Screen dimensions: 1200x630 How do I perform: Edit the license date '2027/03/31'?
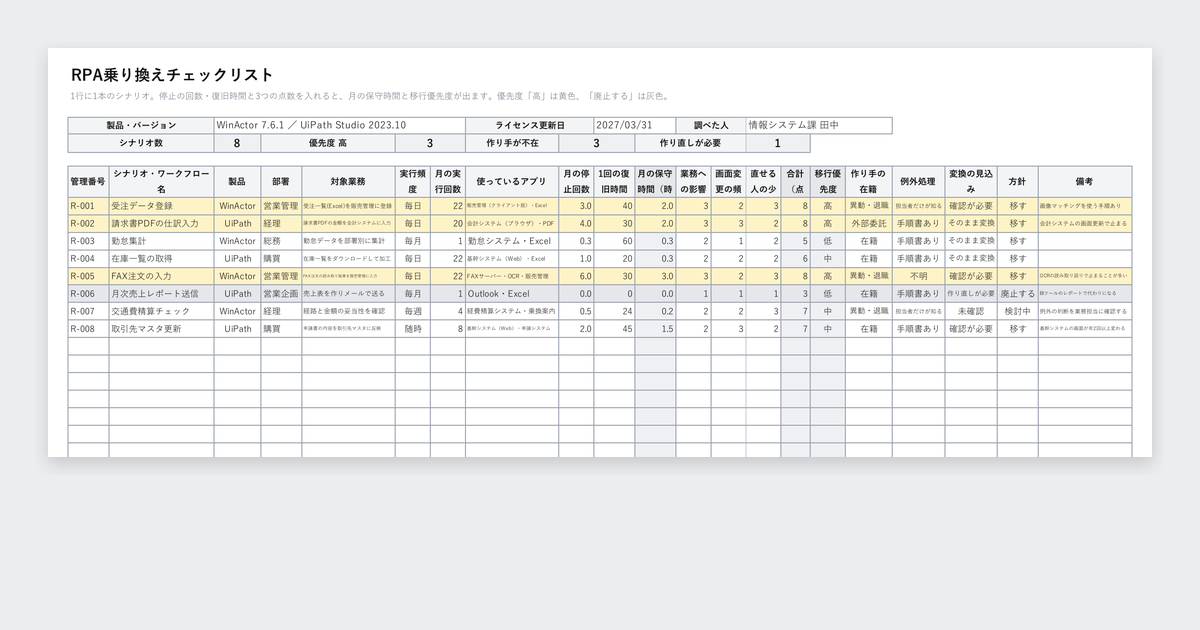634,125
